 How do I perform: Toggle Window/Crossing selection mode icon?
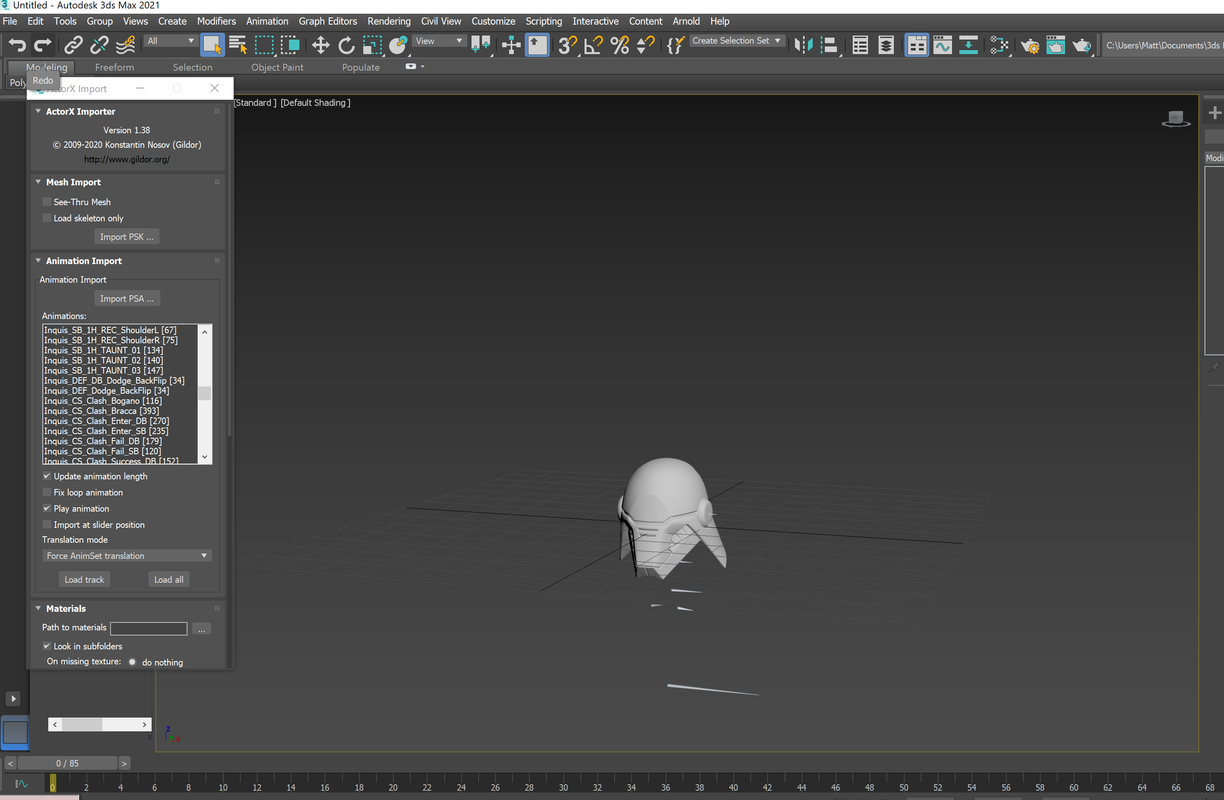pos(290,45)
